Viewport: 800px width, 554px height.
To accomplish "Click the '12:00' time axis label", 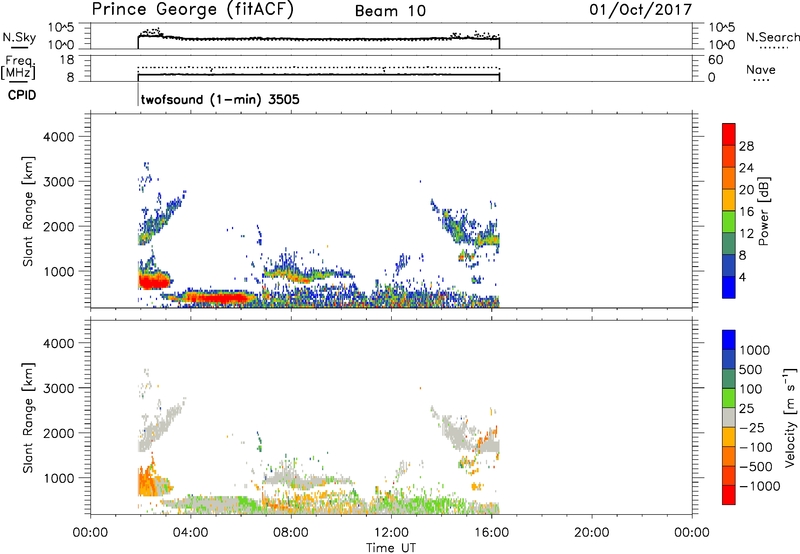I will [391, 533].
